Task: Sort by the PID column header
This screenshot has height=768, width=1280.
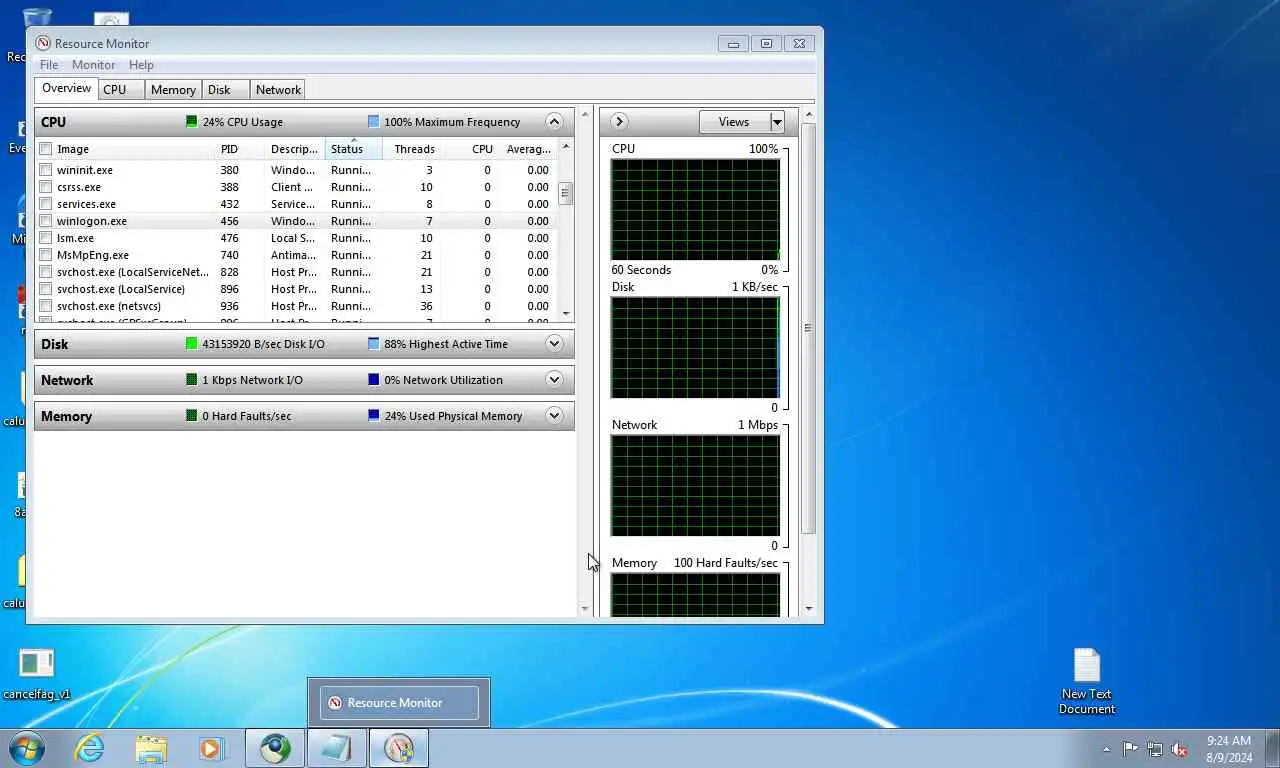Action: click(241, 149)
